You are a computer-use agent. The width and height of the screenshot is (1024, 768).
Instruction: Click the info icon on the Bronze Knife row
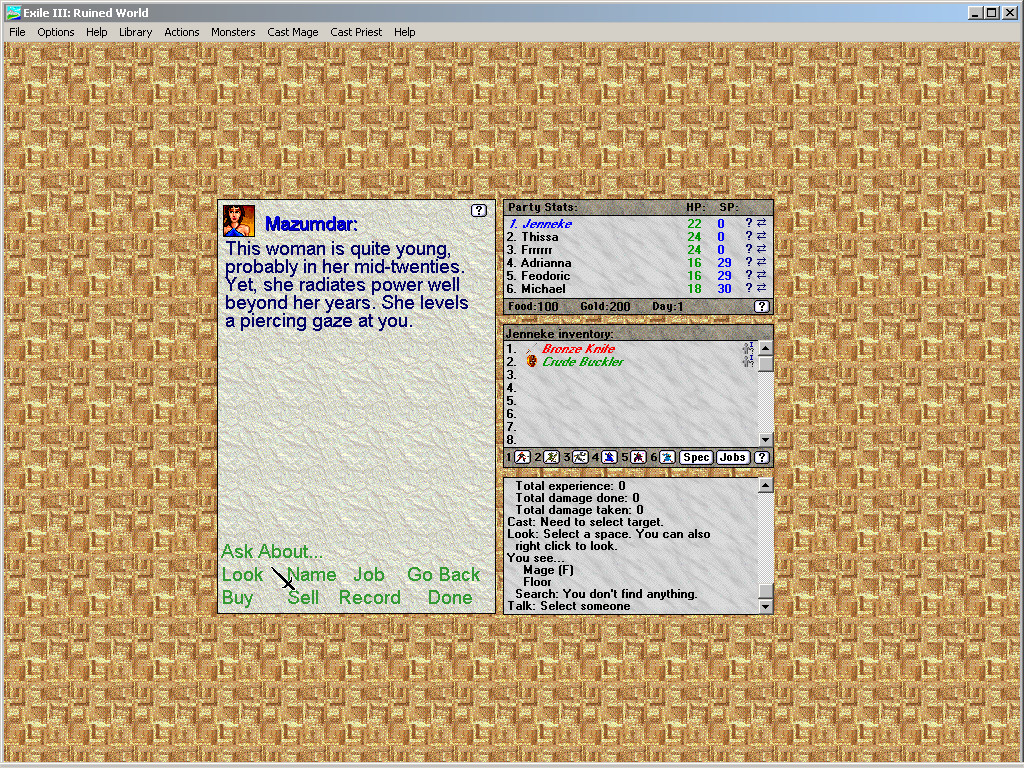[748, 348]
